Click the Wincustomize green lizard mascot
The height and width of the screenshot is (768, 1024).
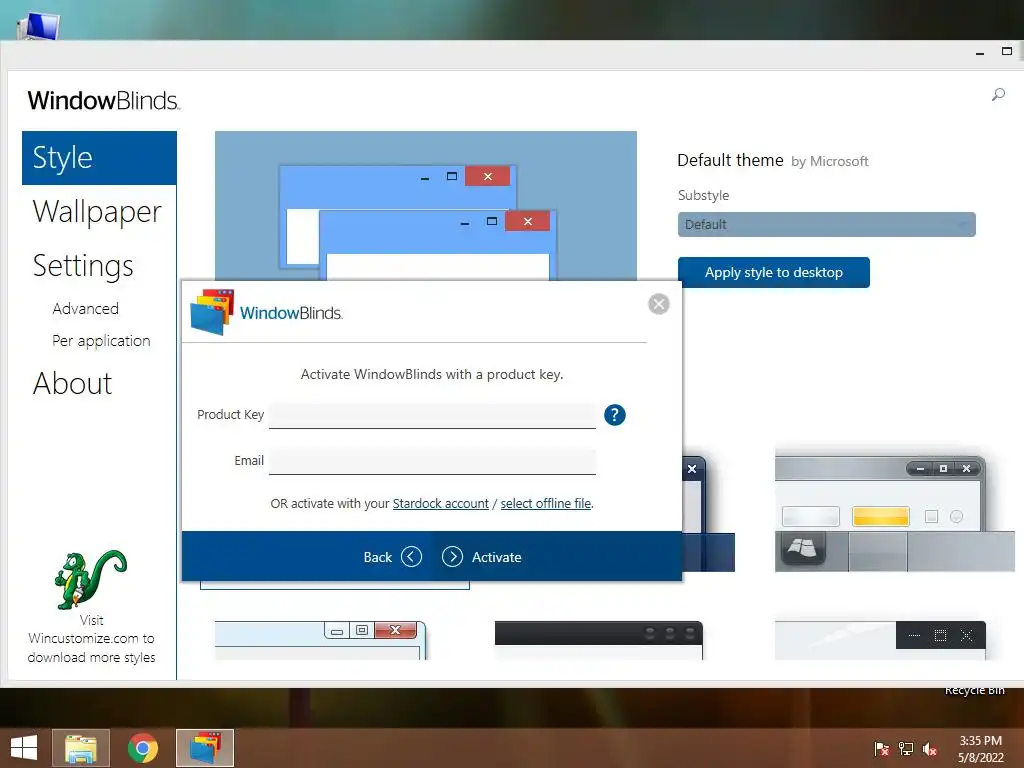tap(90, 579)
